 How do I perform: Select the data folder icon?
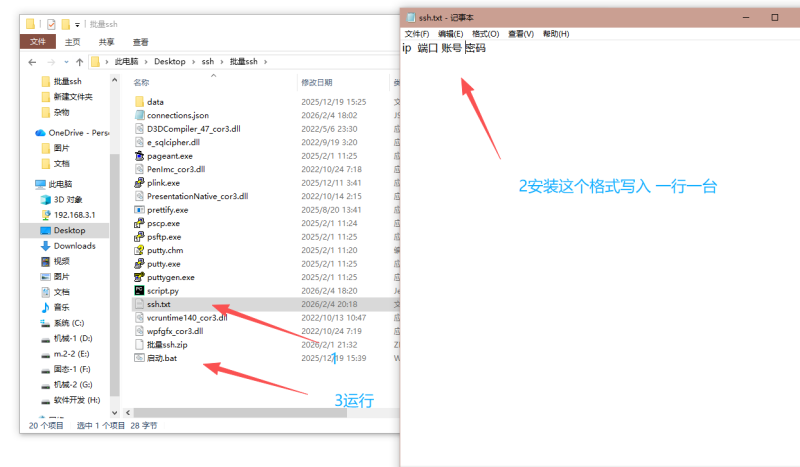coord(139,102)
